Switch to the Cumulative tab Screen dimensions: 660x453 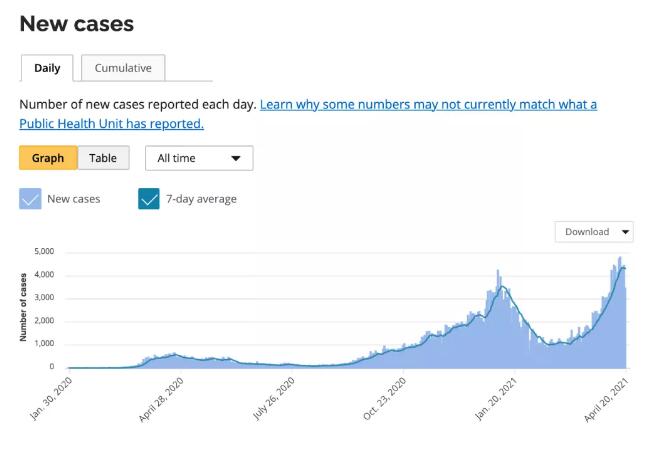(x=123, y=68)
